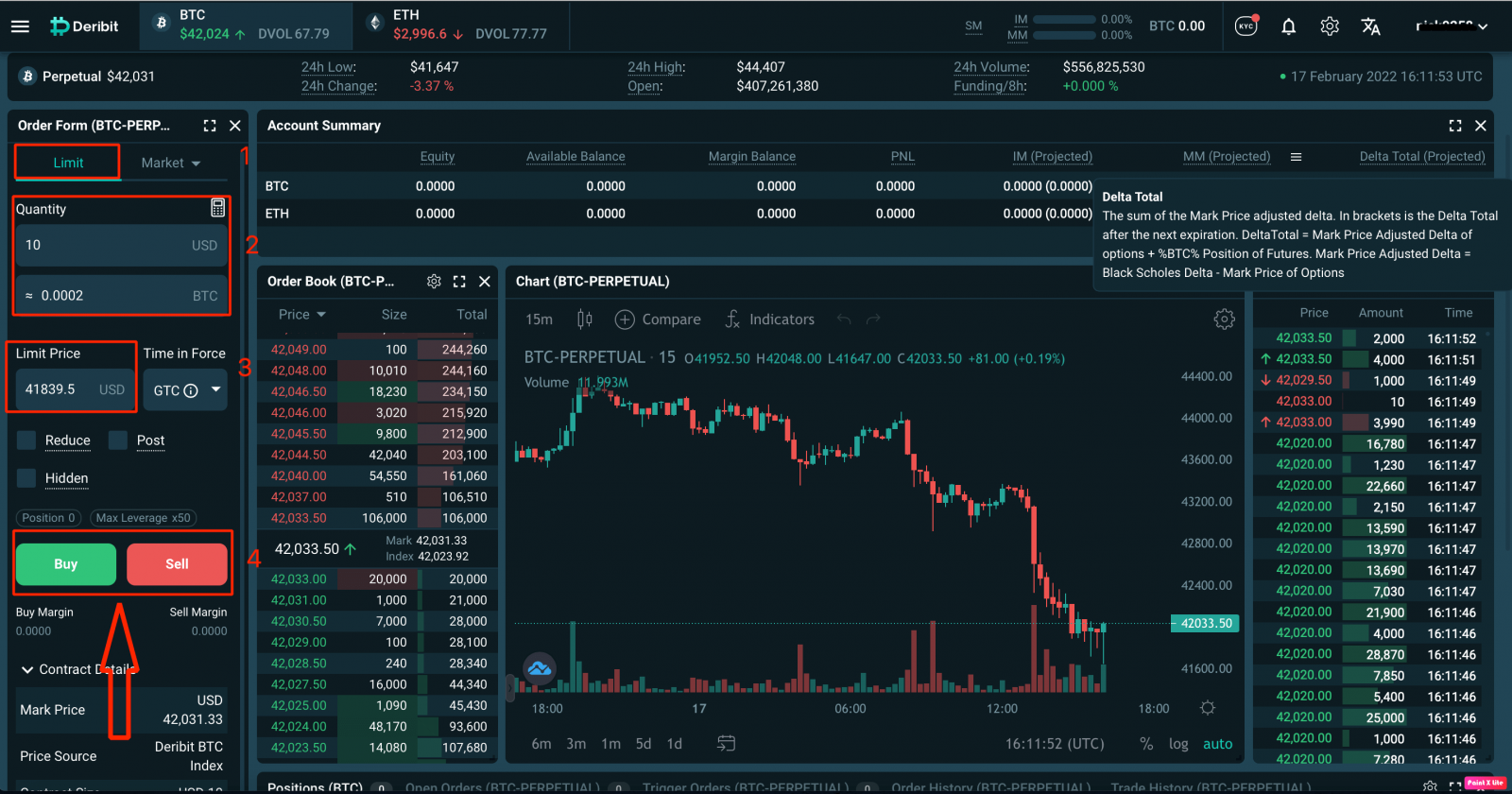Viewport: 1512px width, 794px height.
Task: Open the language translation settings icon
Action: pos(1370,26)
